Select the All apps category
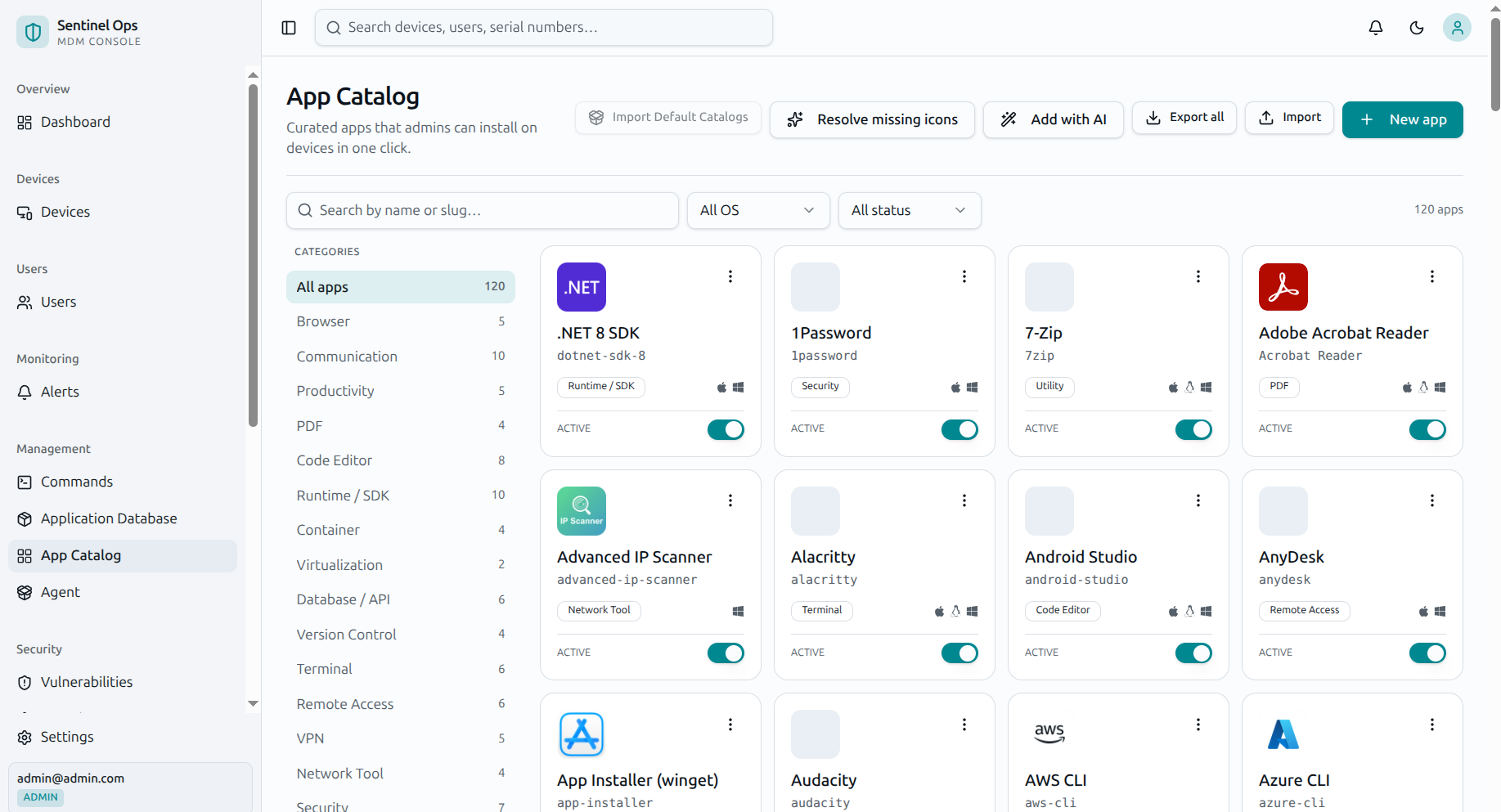 [x=401, y=287]
